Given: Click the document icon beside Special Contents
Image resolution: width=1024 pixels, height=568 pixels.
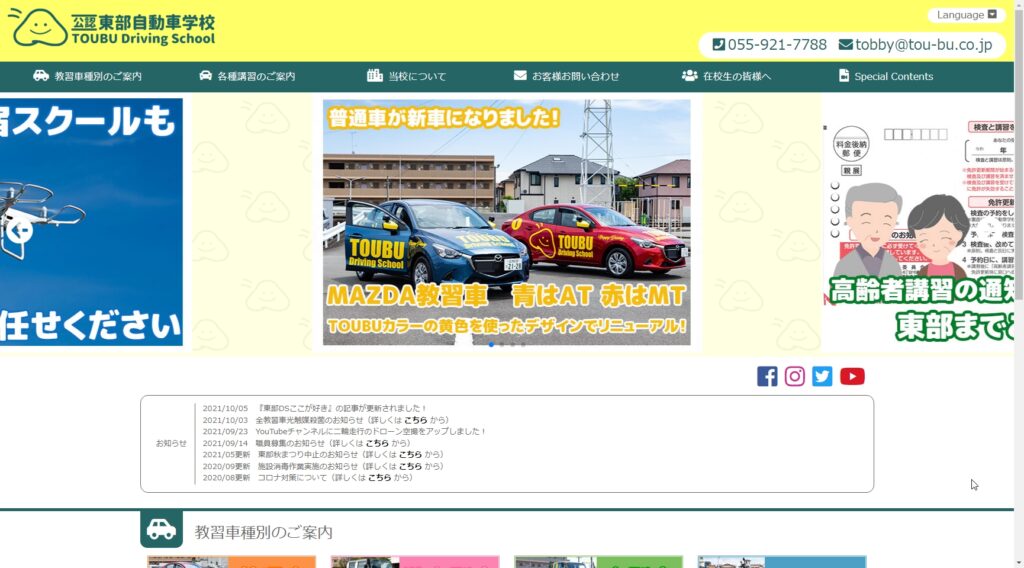Looking at the screenshot, I should coord(844,76).
